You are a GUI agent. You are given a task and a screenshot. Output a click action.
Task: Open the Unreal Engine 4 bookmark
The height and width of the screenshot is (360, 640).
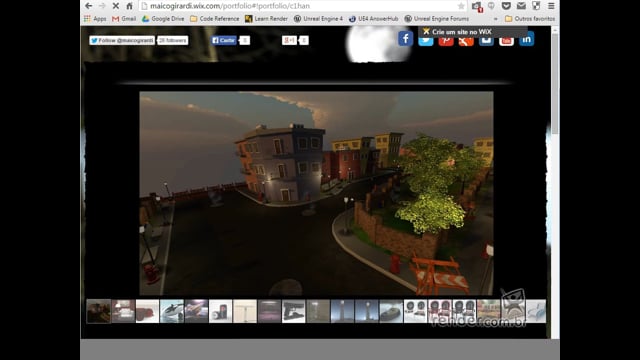tap(318, 19)
